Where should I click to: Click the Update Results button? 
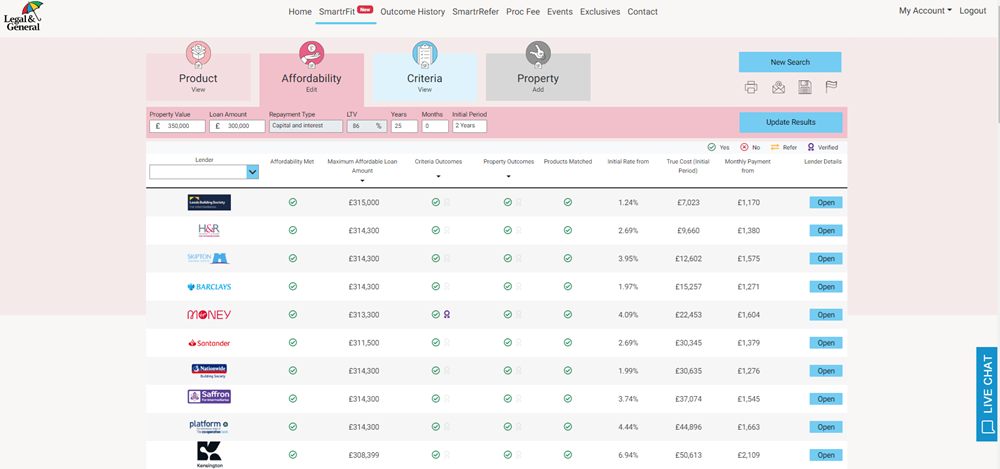(x=791, y=122)
